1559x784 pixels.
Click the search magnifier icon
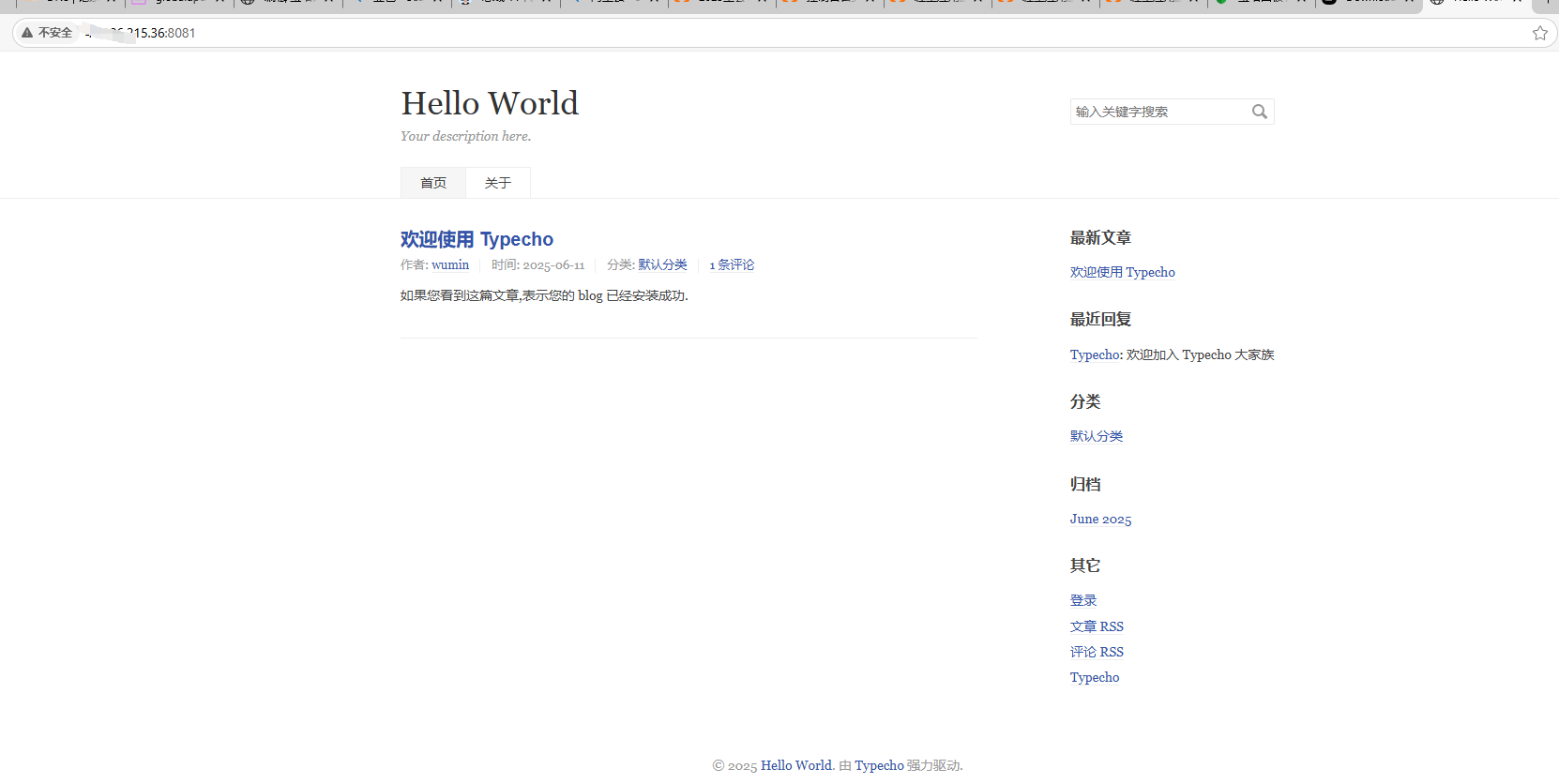point(1260,112)
